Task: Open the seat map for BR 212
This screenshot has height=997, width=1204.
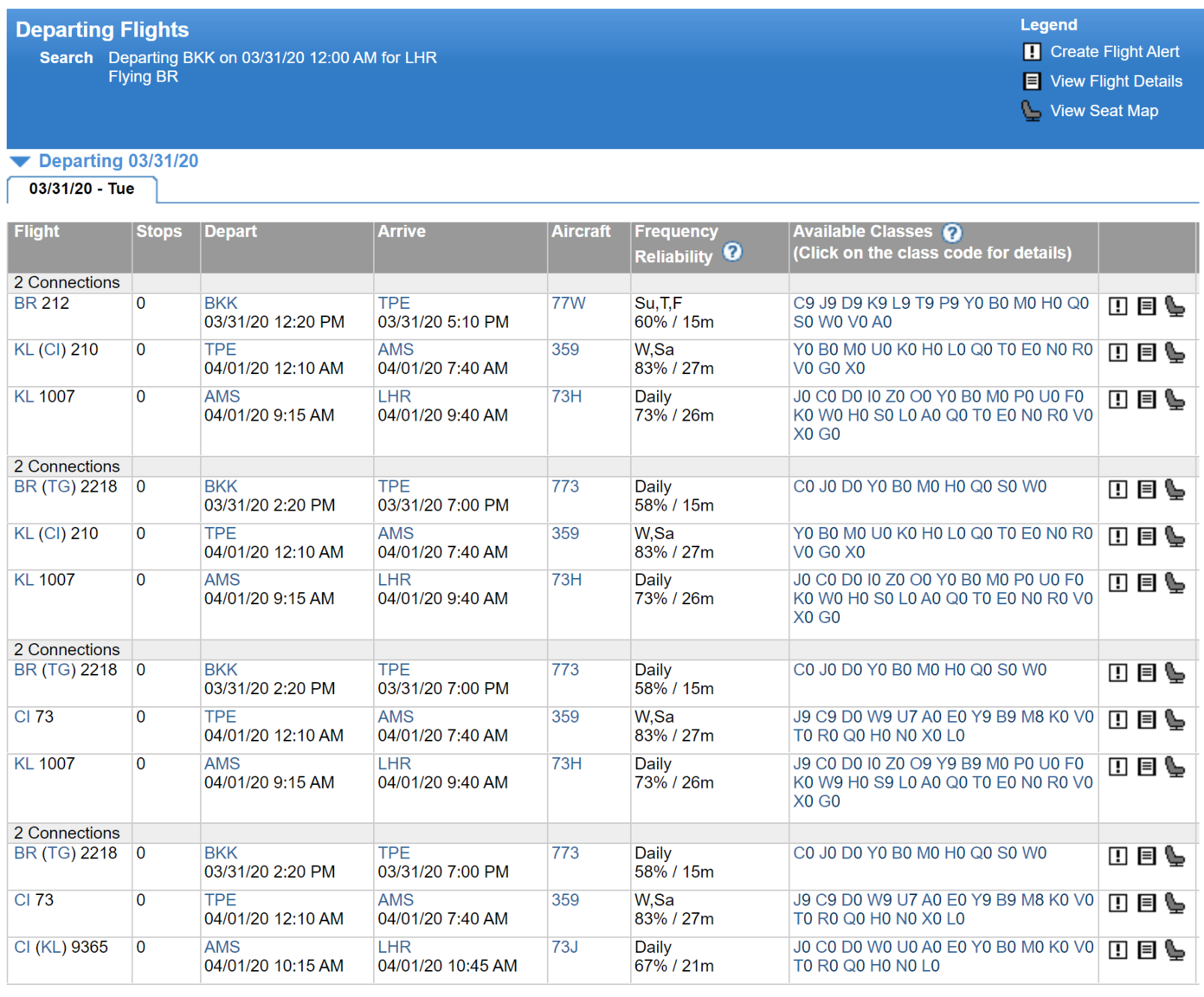Action: [1175, 306]
